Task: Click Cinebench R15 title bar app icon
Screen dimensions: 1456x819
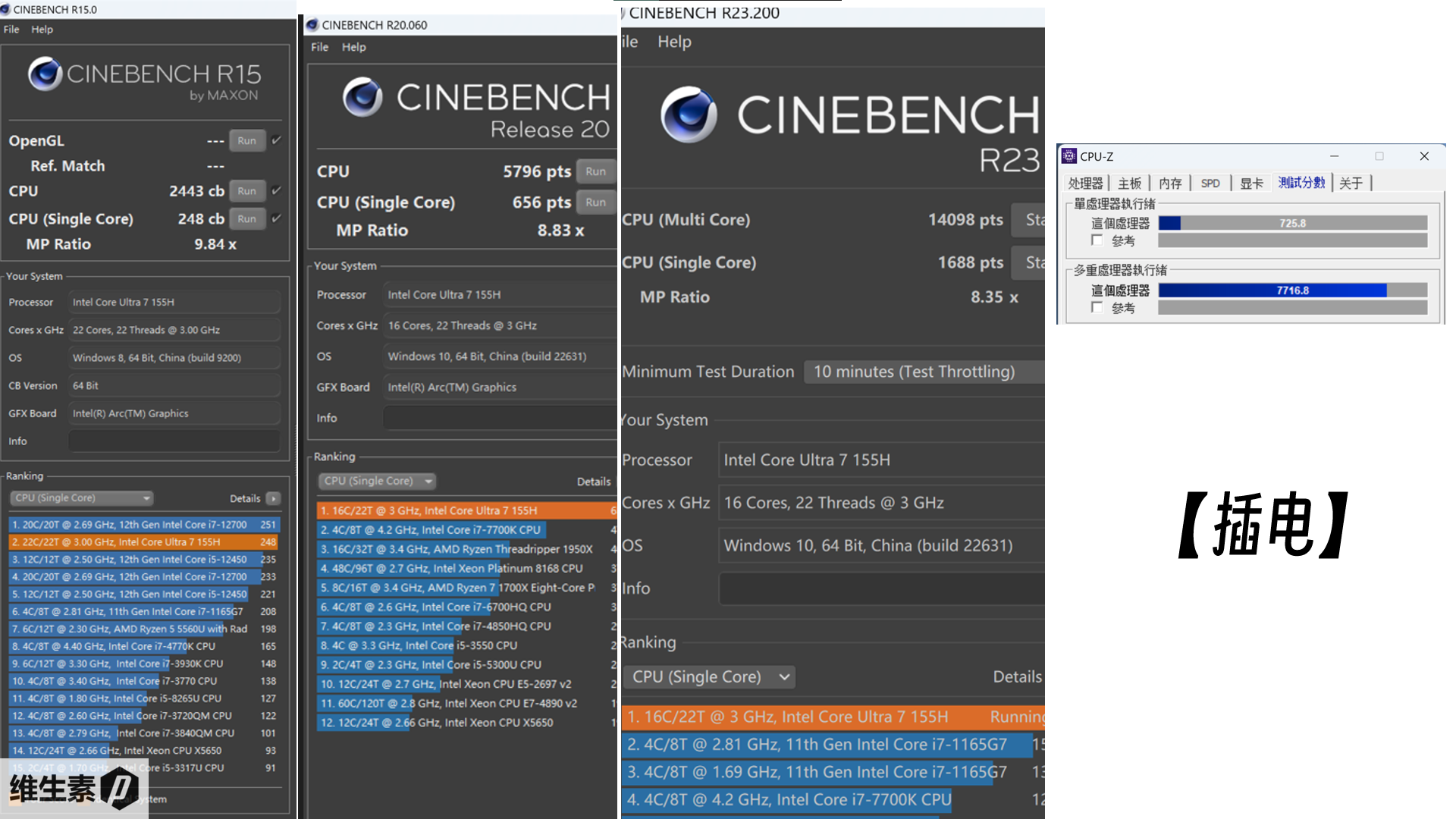Action: [x=5, y=9]
